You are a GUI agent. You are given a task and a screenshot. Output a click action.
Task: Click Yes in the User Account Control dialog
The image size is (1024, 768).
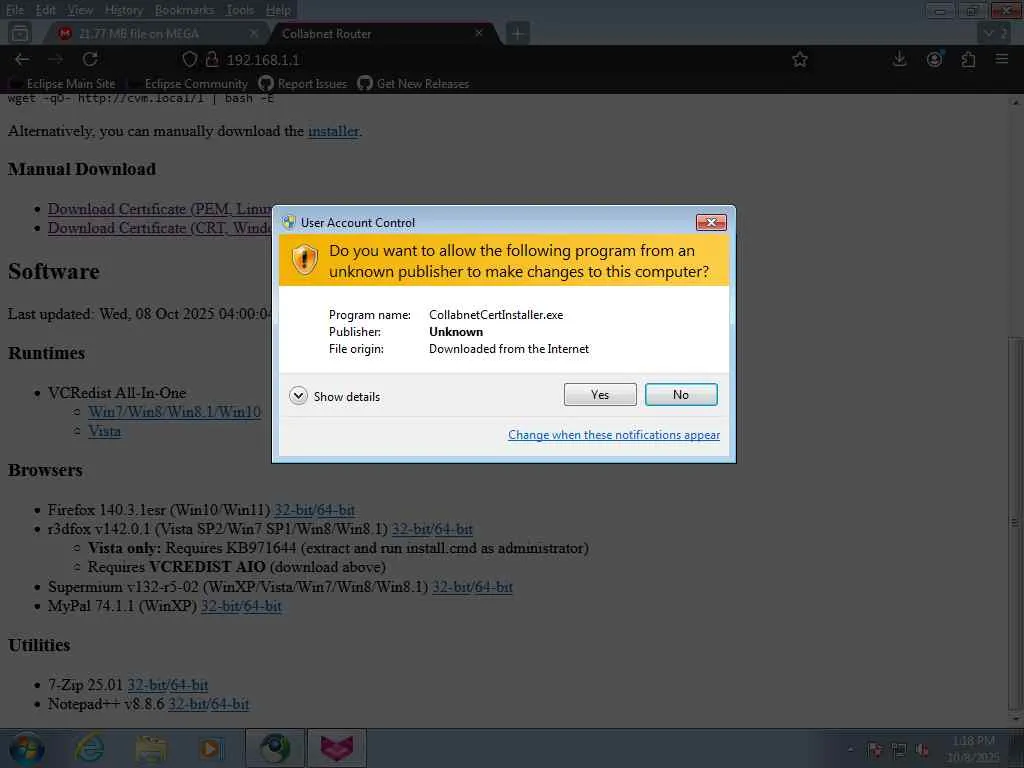[x=600, y=394]
